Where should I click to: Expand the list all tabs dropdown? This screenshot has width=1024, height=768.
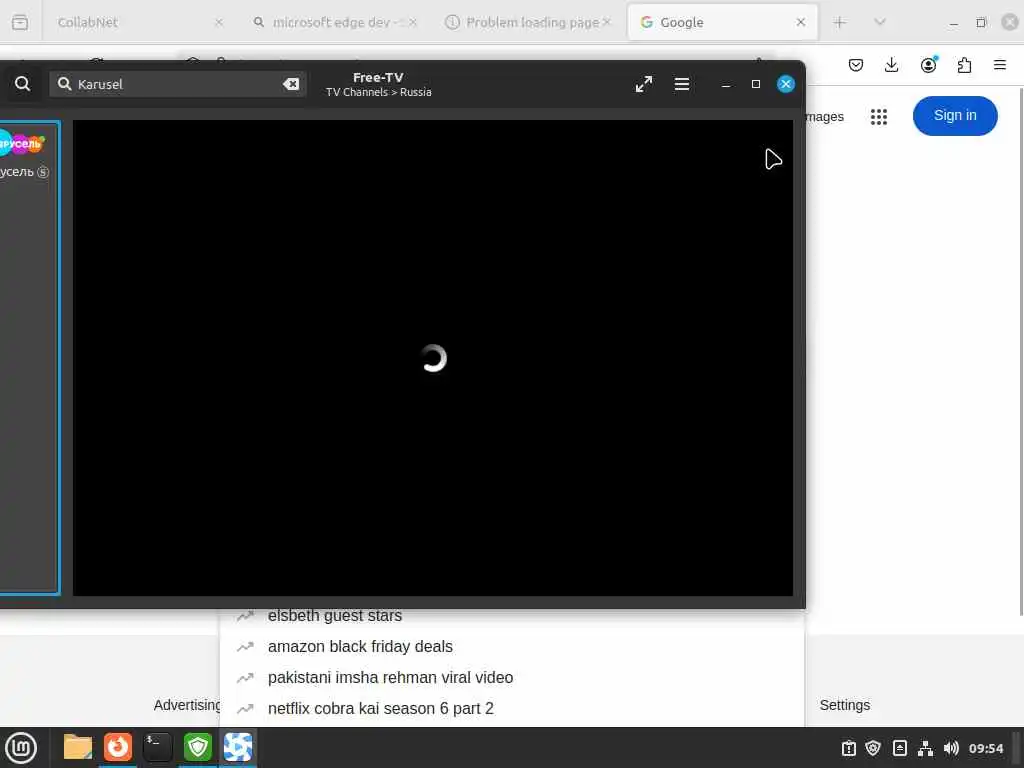880,22
